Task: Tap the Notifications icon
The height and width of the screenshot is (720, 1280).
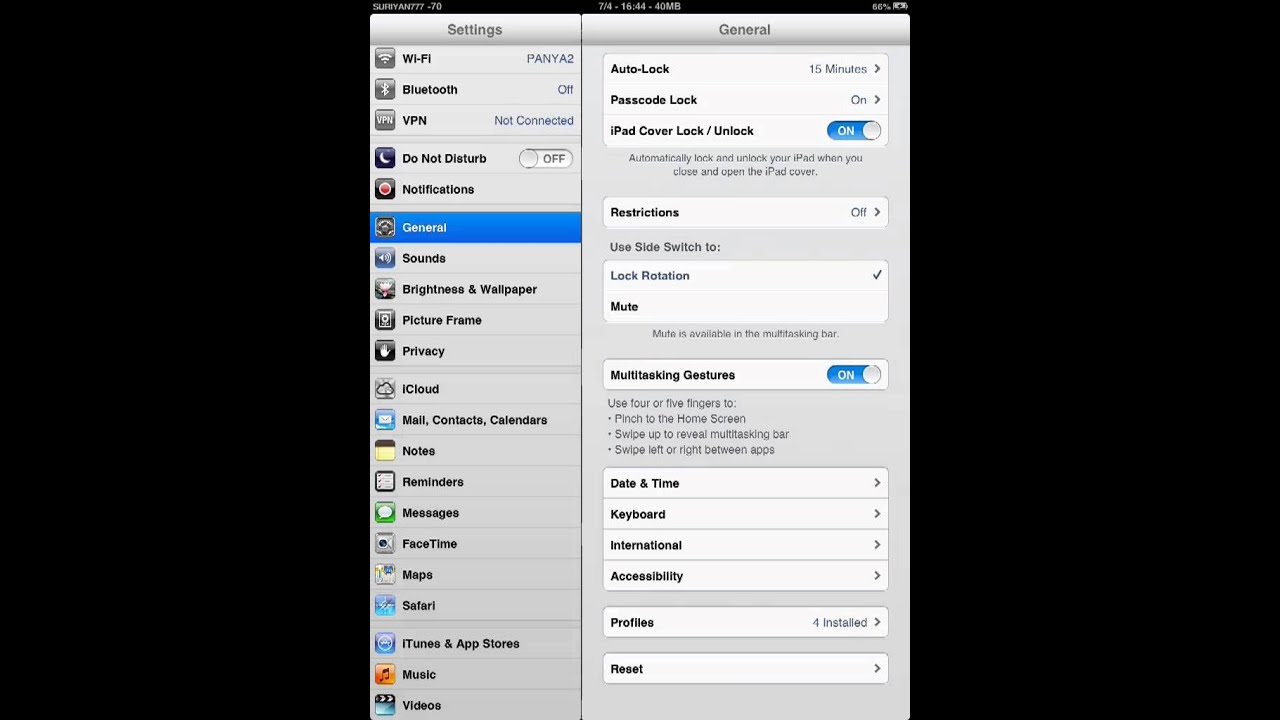Action: coord(385,190)
